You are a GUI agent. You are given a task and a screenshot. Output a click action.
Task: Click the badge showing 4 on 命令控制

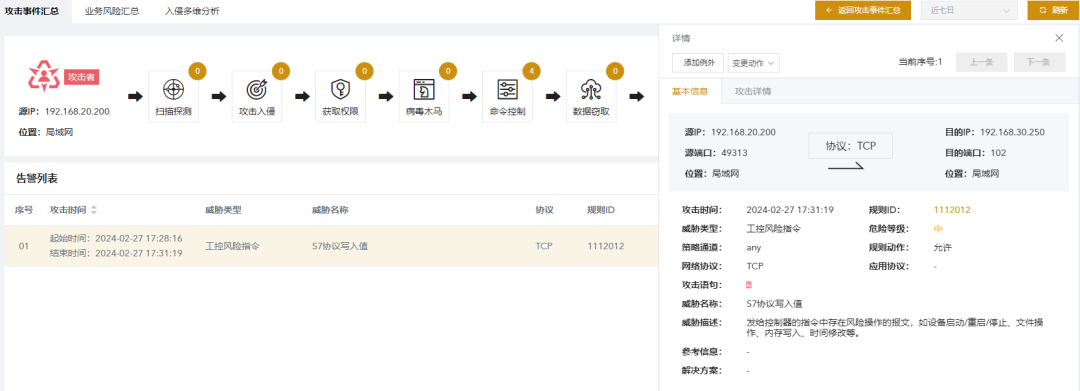(531, 71)
